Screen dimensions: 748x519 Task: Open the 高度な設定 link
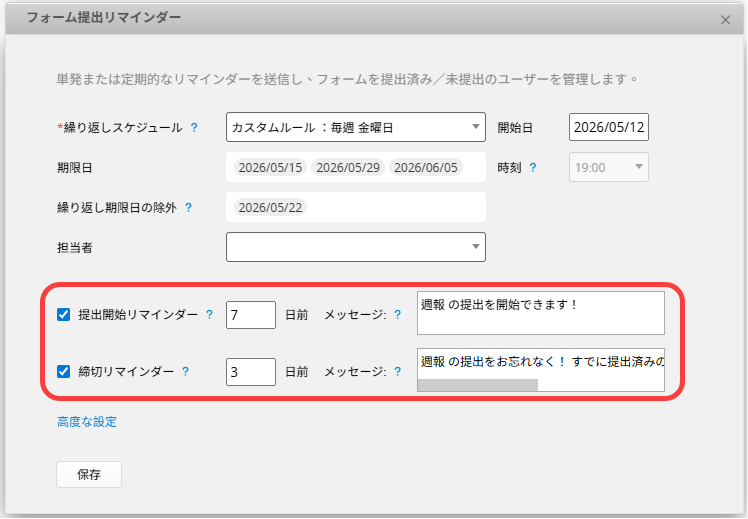pos(87,422)
